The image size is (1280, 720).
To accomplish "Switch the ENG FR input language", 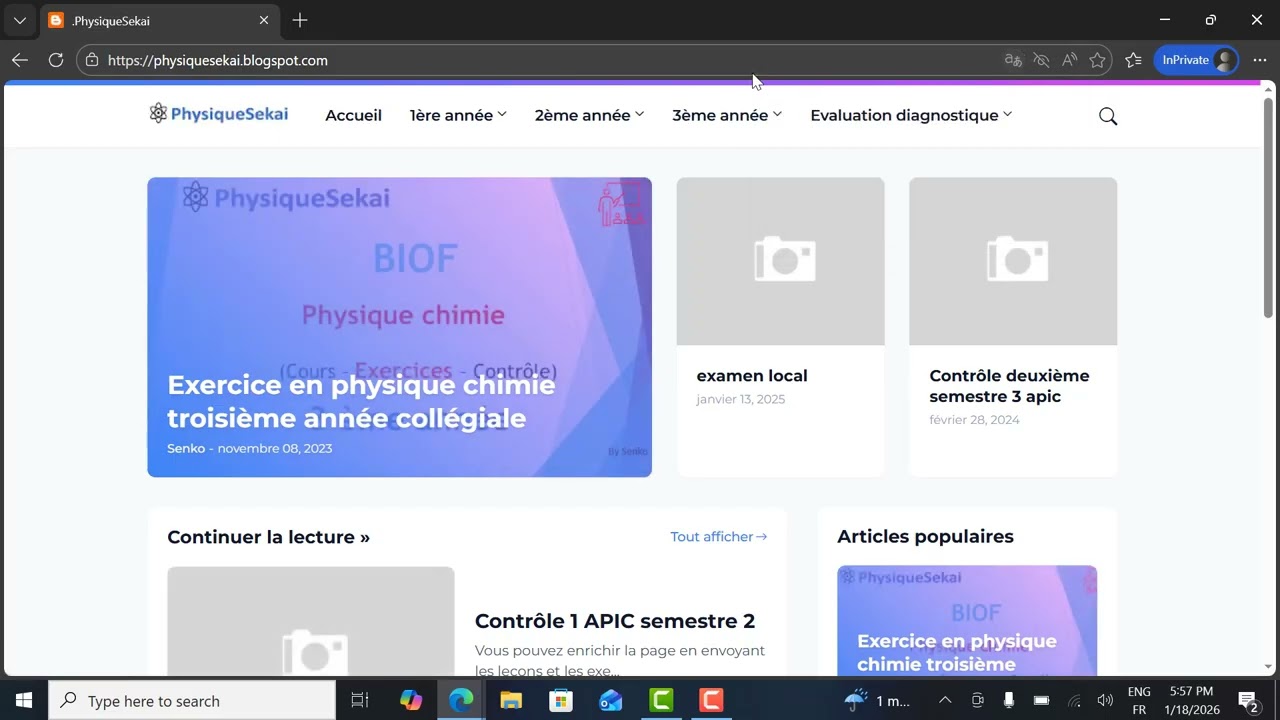I will [x=1139, y=701].
